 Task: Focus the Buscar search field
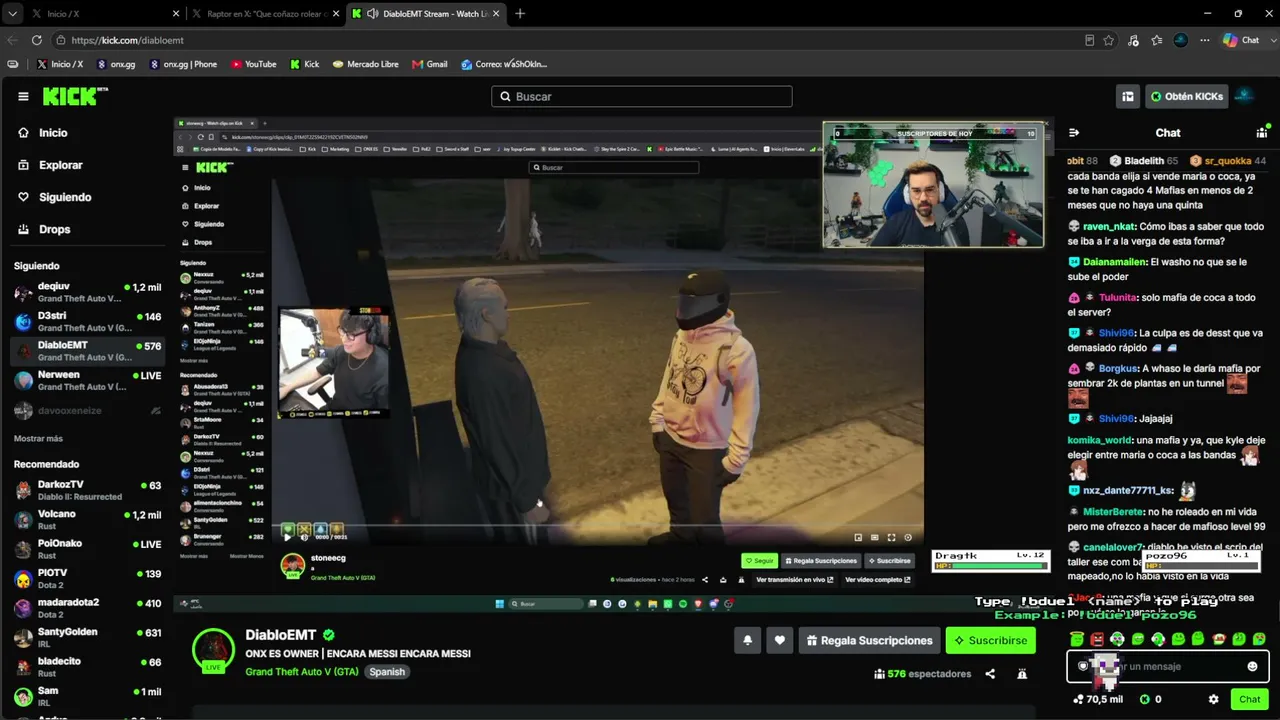pyautogui.click(x=642, y=96)
